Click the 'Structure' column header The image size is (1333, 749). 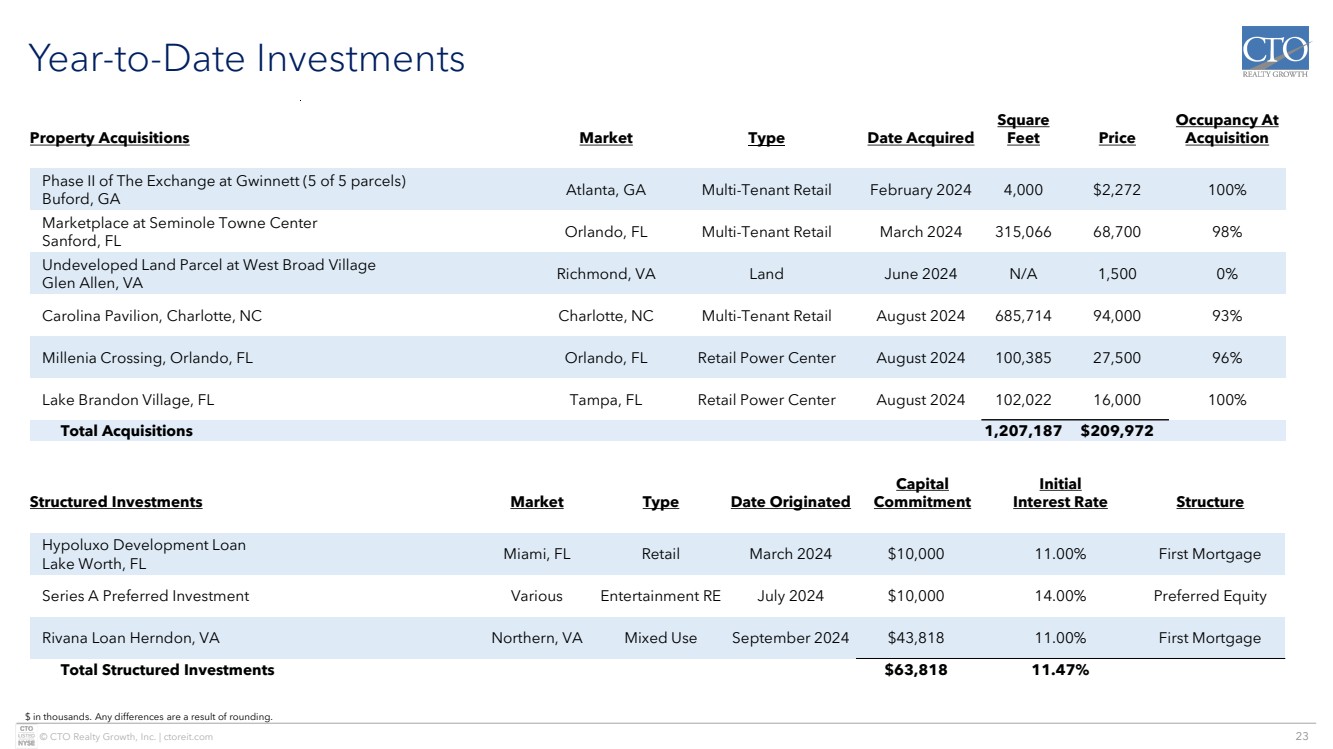pyautogui.click(x=1209, y=502)
